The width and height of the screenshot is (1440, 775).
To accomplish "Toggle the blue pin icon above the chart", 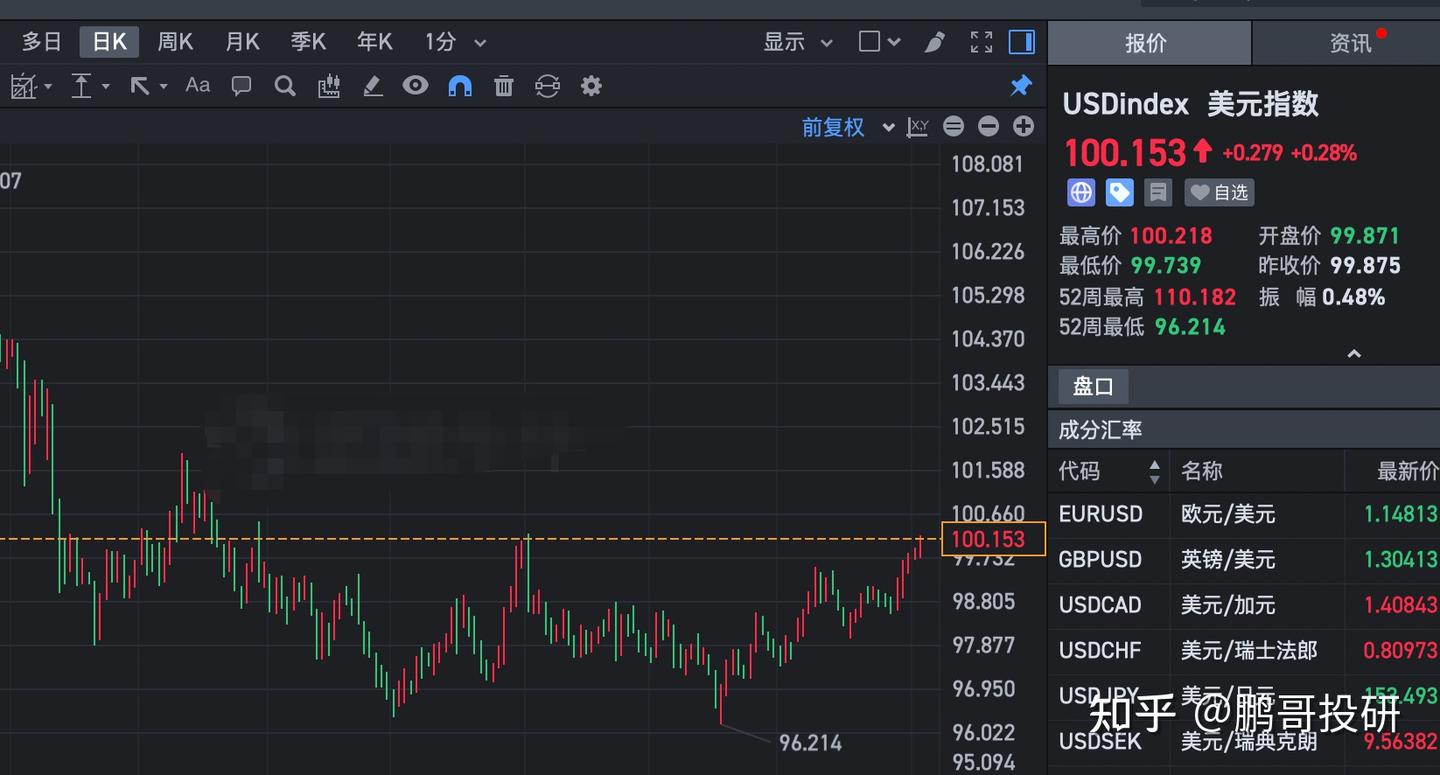I will tap(1020, 85).
